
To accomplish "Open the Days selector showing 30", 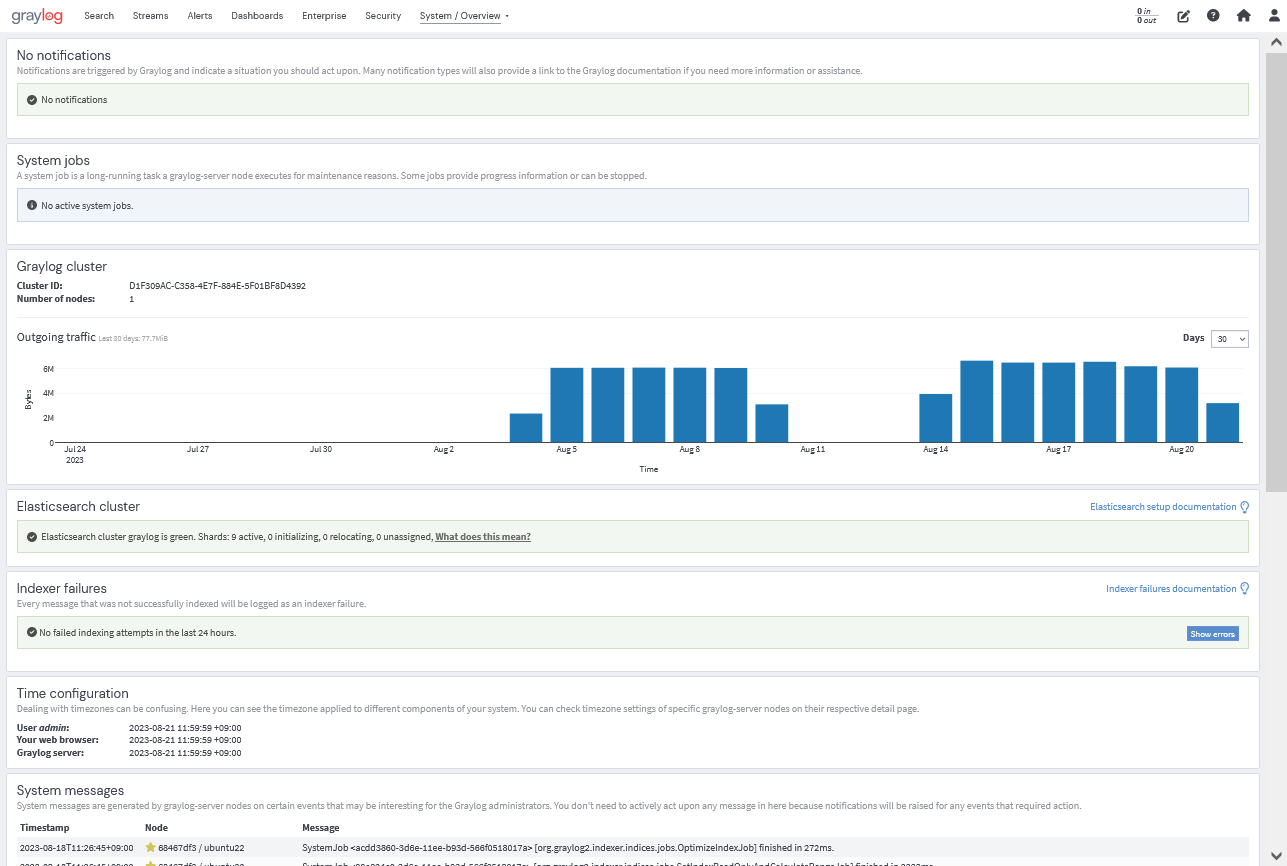I will pos(1229,339).
